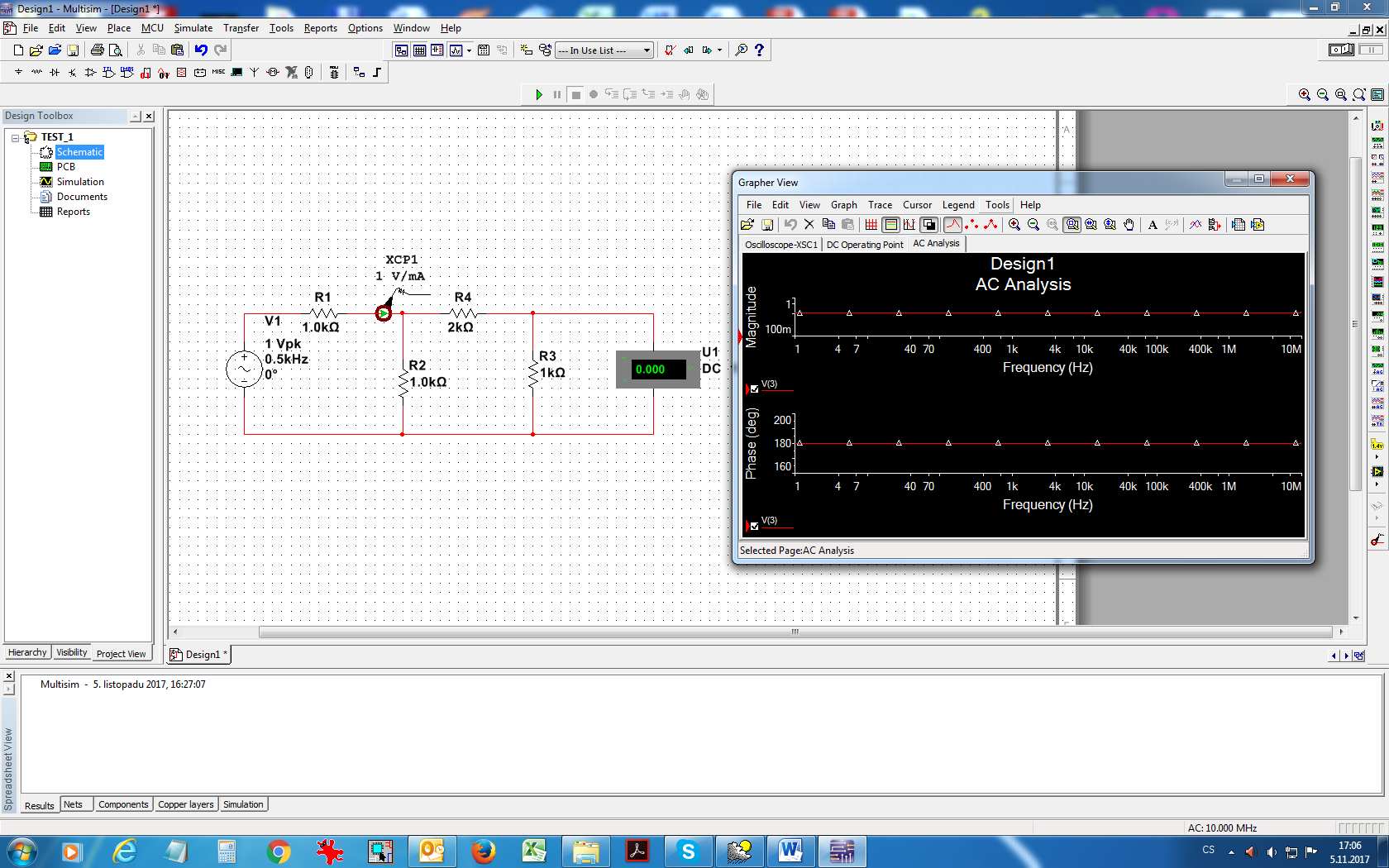The width and height of the screenshot is (1389, 868).
Task: Export Grapher data to Excel
Action: [1239, 225]
